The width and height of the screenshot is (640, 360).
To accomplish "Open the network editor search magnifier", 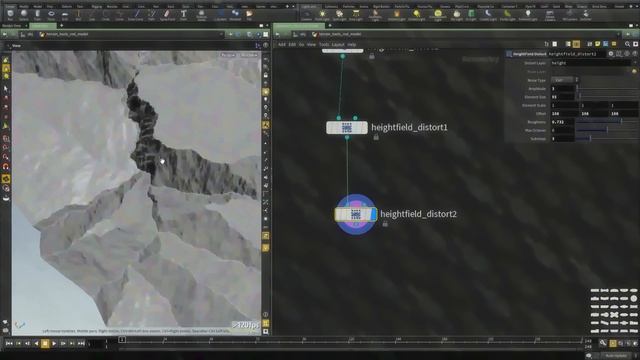I will click(627, 44).
